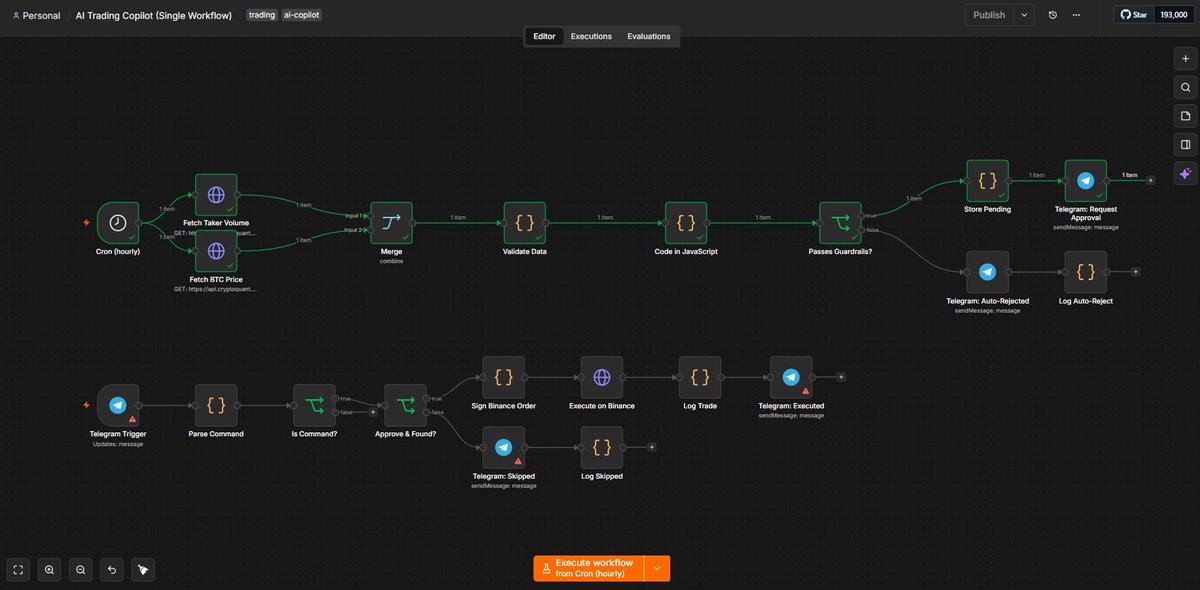Screen dimensions: 1200x590
Task: Zoom in on the workflow canvas
Action: tap(49, 570)
